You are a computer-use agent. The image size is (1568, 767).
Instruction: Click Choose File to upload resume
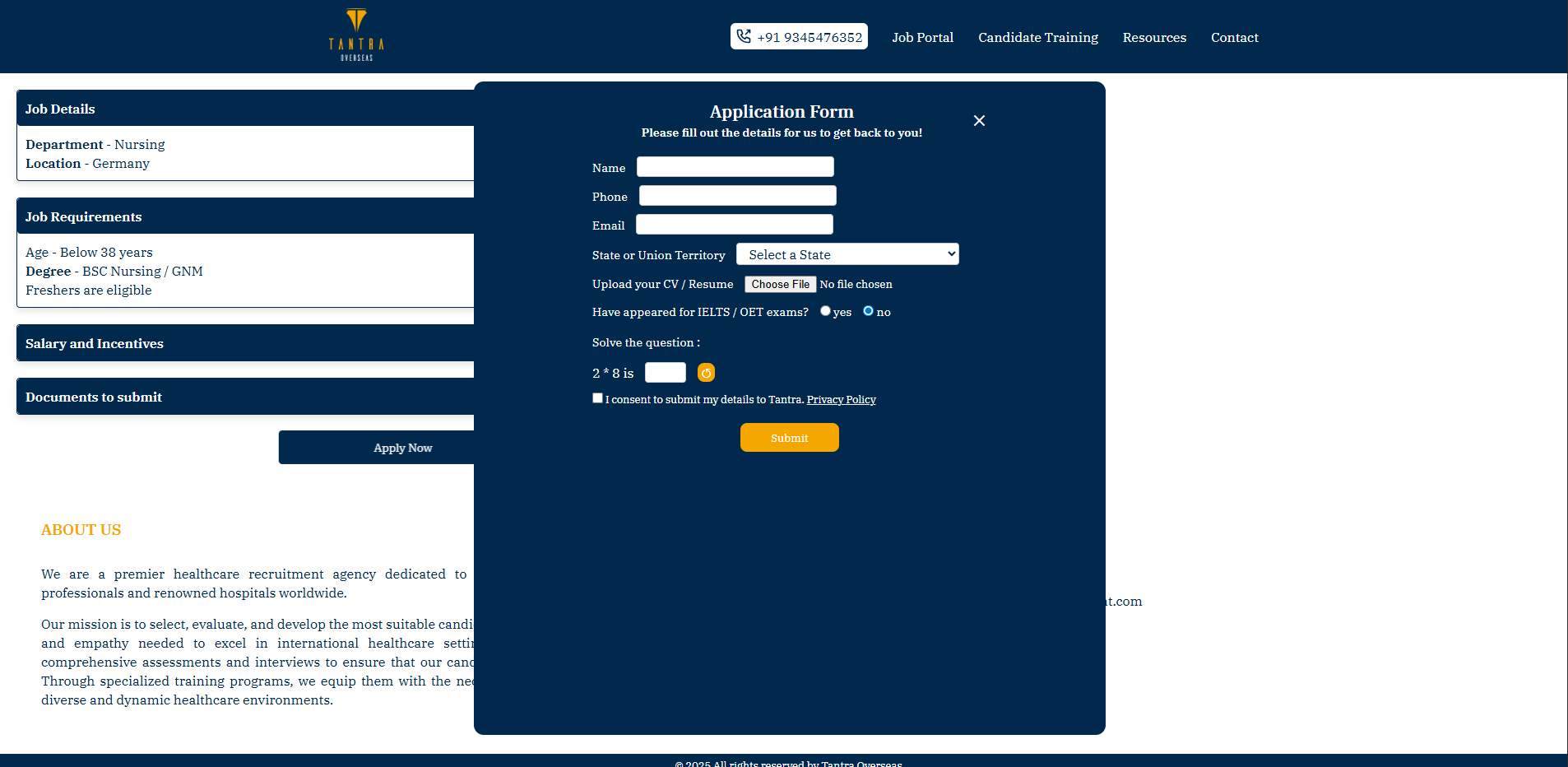click(781, 284)
